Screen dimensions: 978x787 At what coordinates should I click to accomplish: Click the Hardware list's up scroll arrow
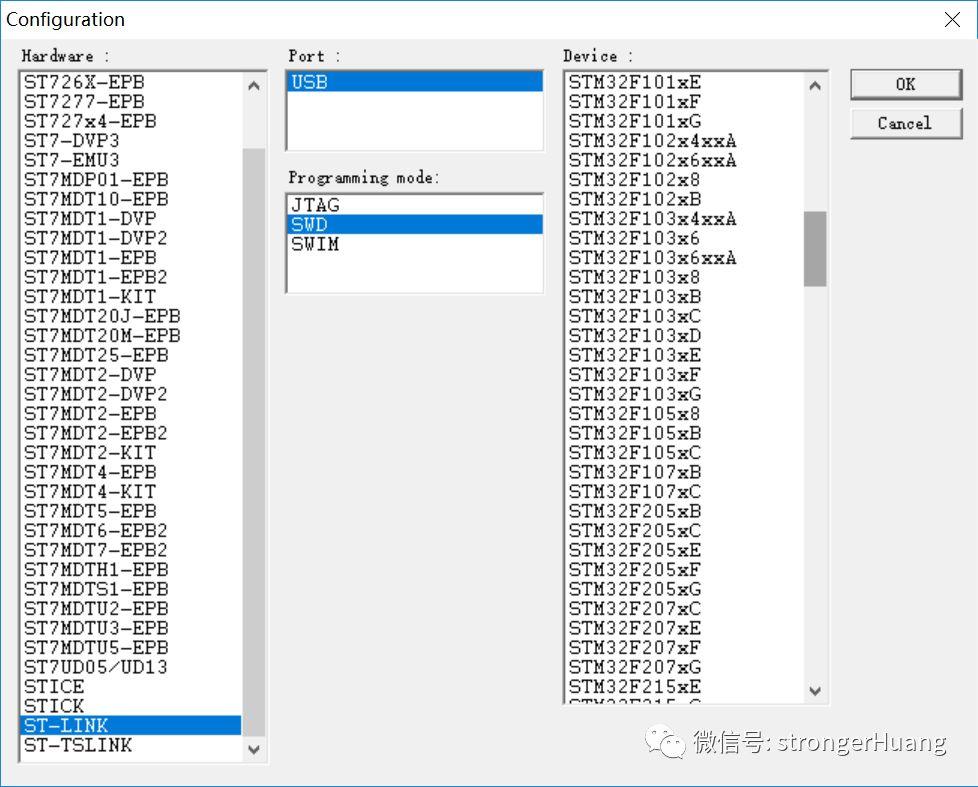tap(254, 85)
